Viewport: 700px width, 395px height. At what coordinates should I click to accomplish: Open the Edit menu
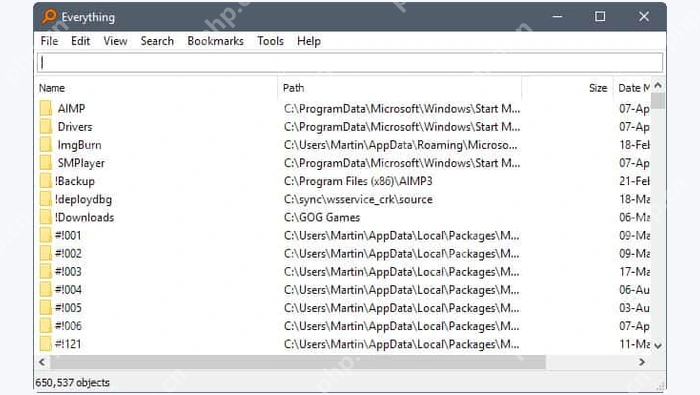coord(80,41)
